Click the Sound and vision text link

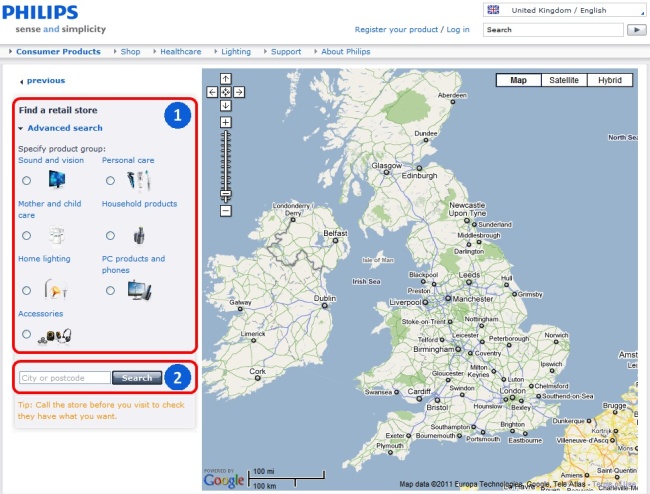tap(51, 160)
